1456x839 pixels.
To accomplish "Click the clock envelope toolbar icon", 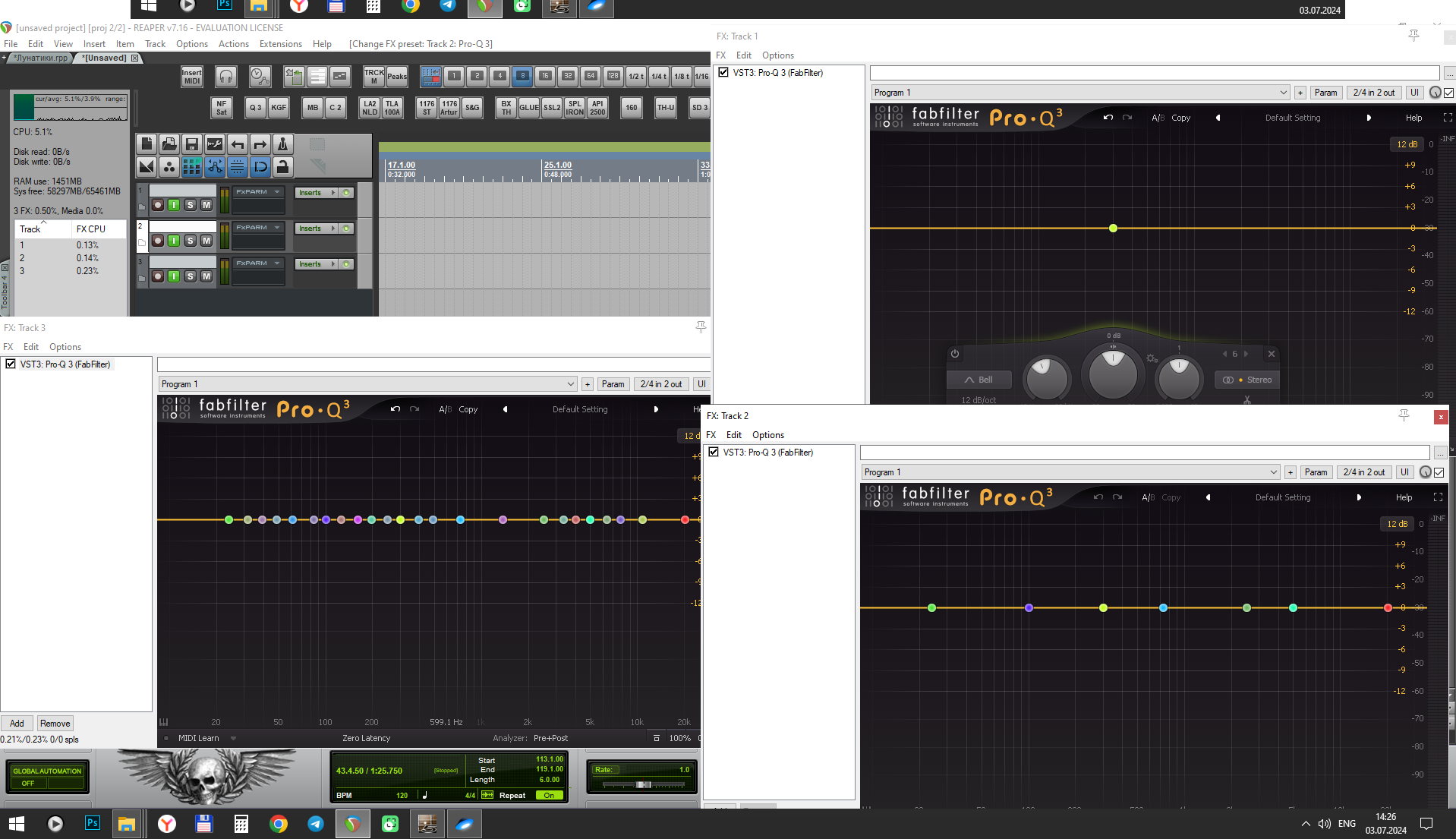I will (260, 76).
